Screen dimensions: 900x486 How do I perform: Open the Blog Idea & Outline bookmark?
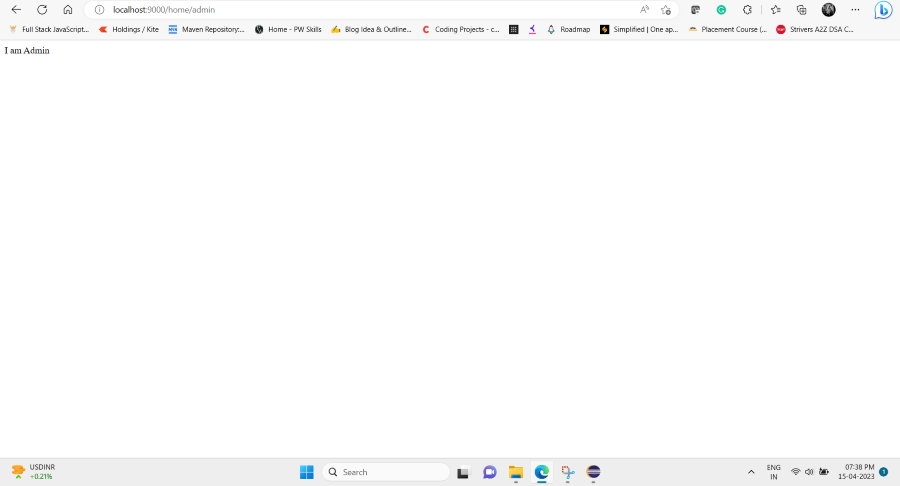click(371, 29)
